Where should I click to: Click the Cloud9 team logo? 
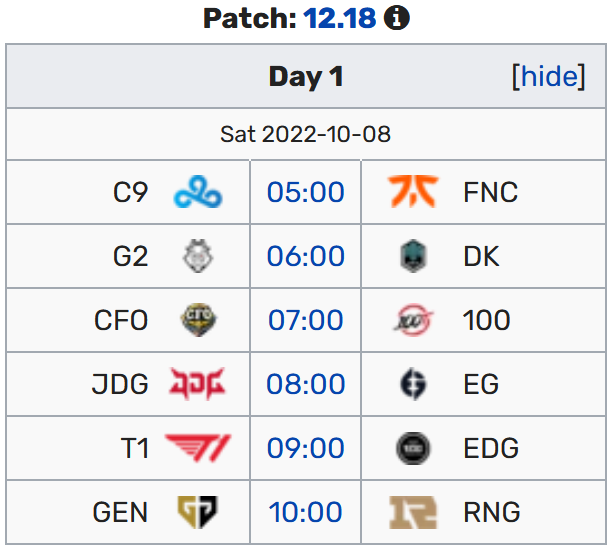click(x=197, y=192)
